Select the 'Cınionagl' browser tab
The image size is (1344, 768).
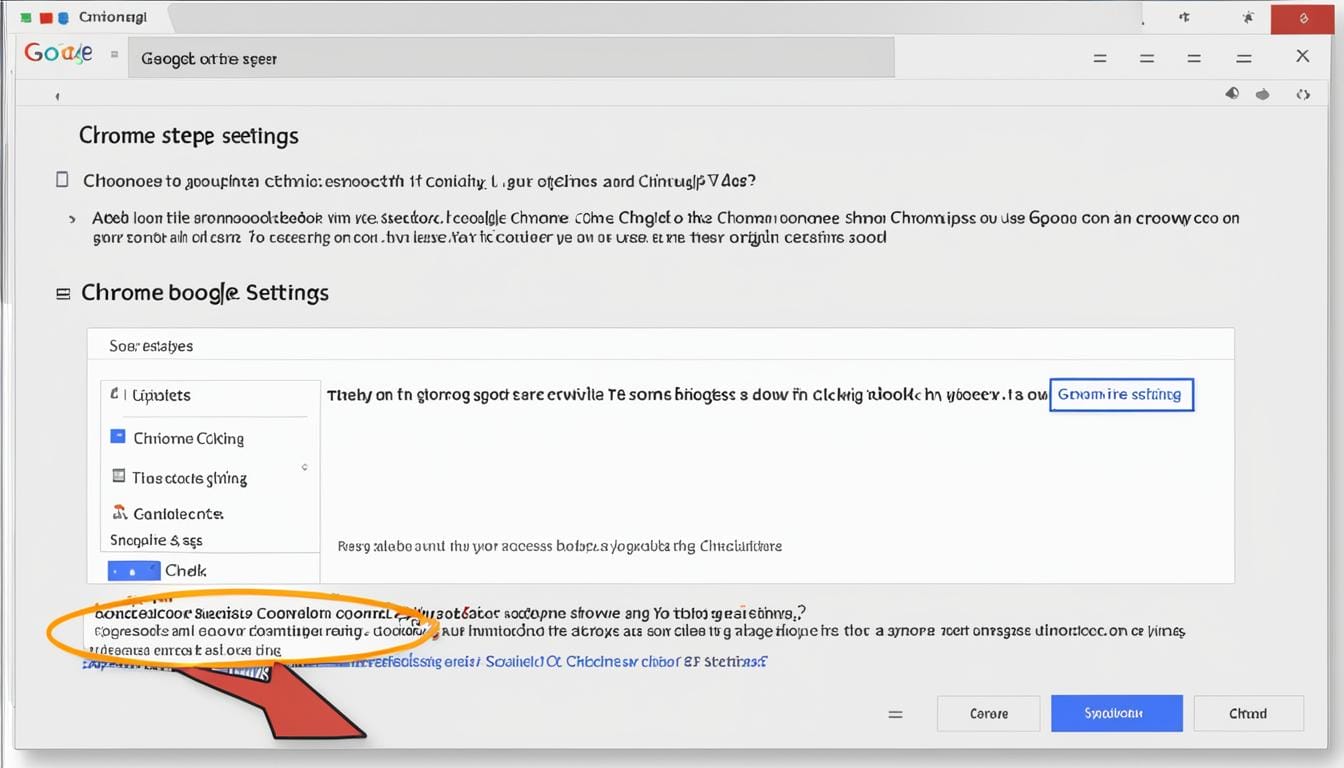pyautogui.click(x=112, y=18)
